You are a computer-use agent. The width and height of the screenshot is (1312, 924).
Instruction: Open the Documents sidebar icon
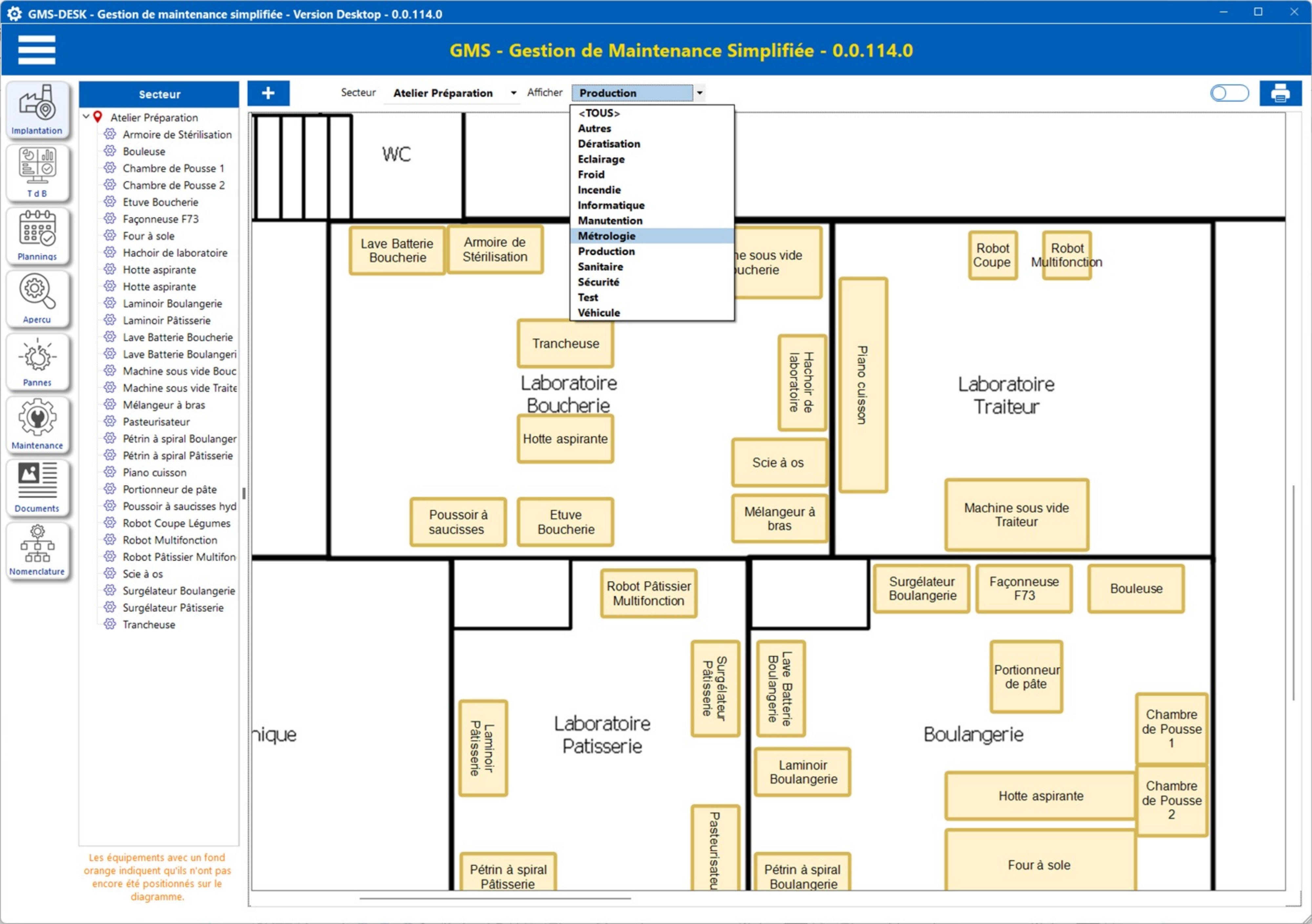point(37,487)
